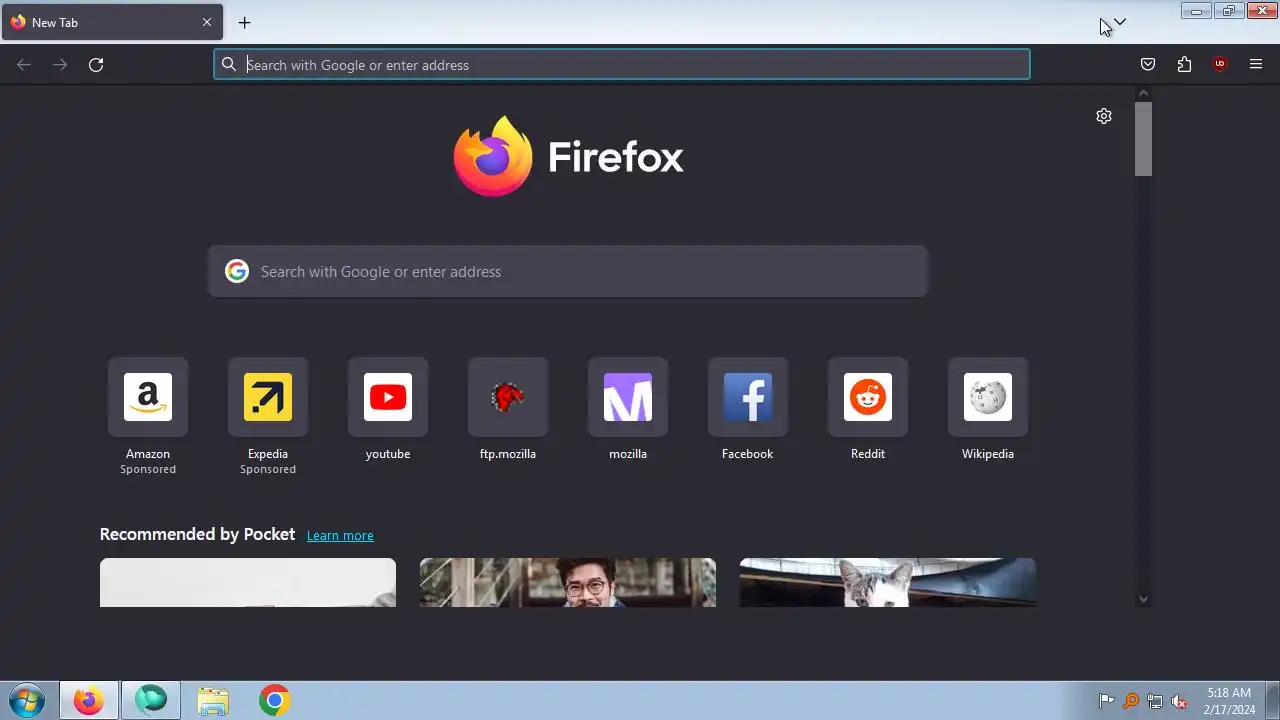Close the New Tab tab
The image size is (1280, 720).
207,22
